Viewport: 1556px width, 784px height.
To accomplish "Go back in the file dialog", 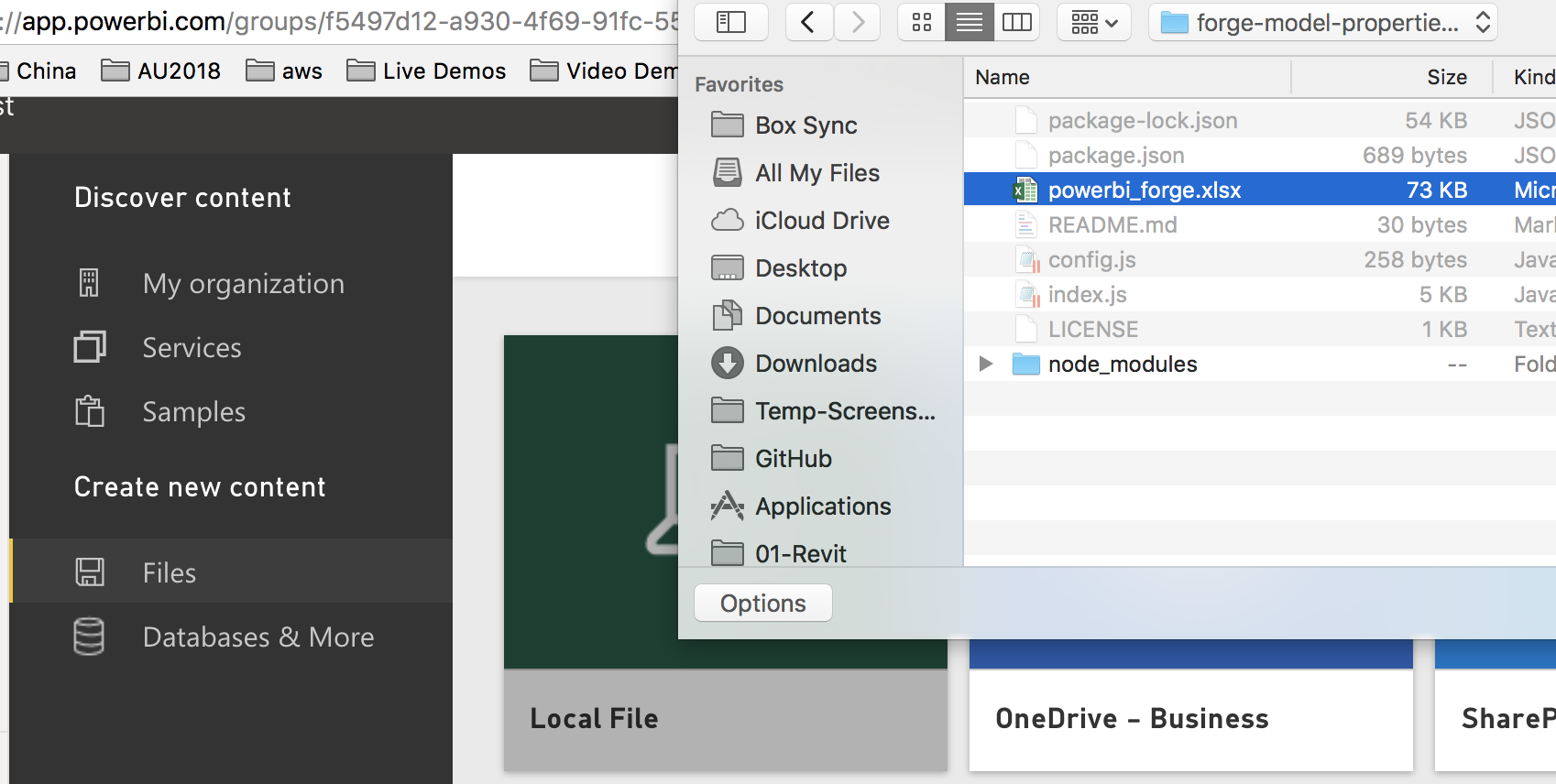I will 807,22.
